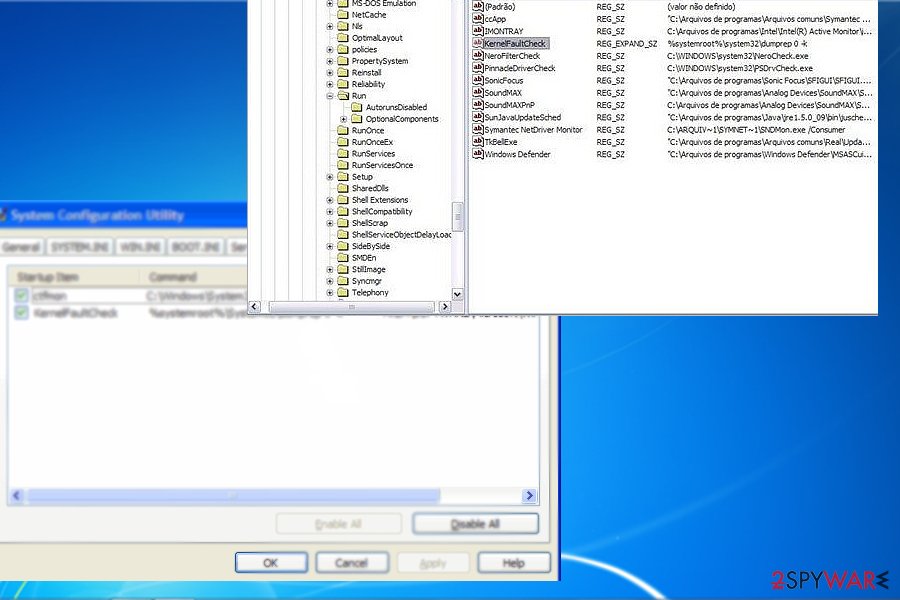Click the SoundMAX value icon

point(478,92)
